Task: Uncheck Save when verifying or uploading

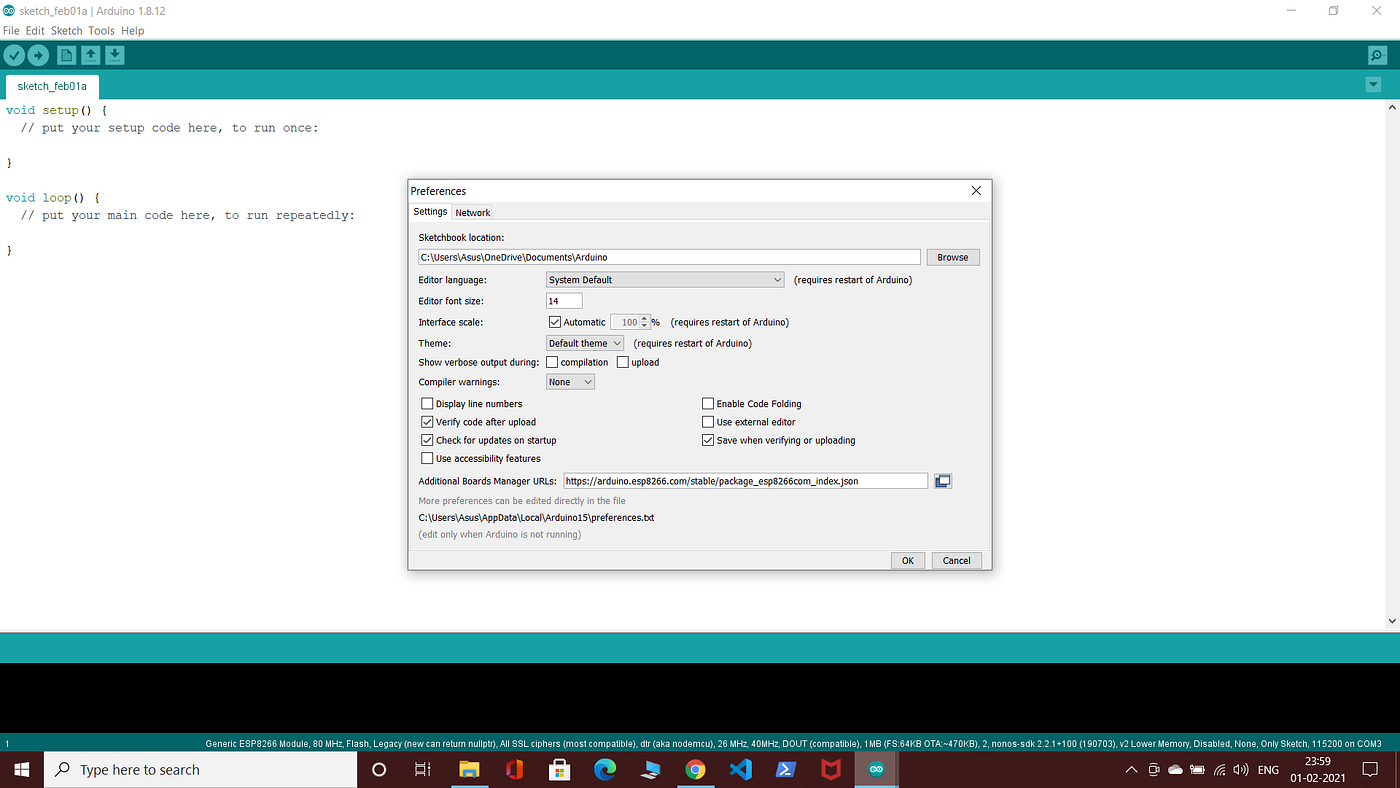Action: (708, 440)
